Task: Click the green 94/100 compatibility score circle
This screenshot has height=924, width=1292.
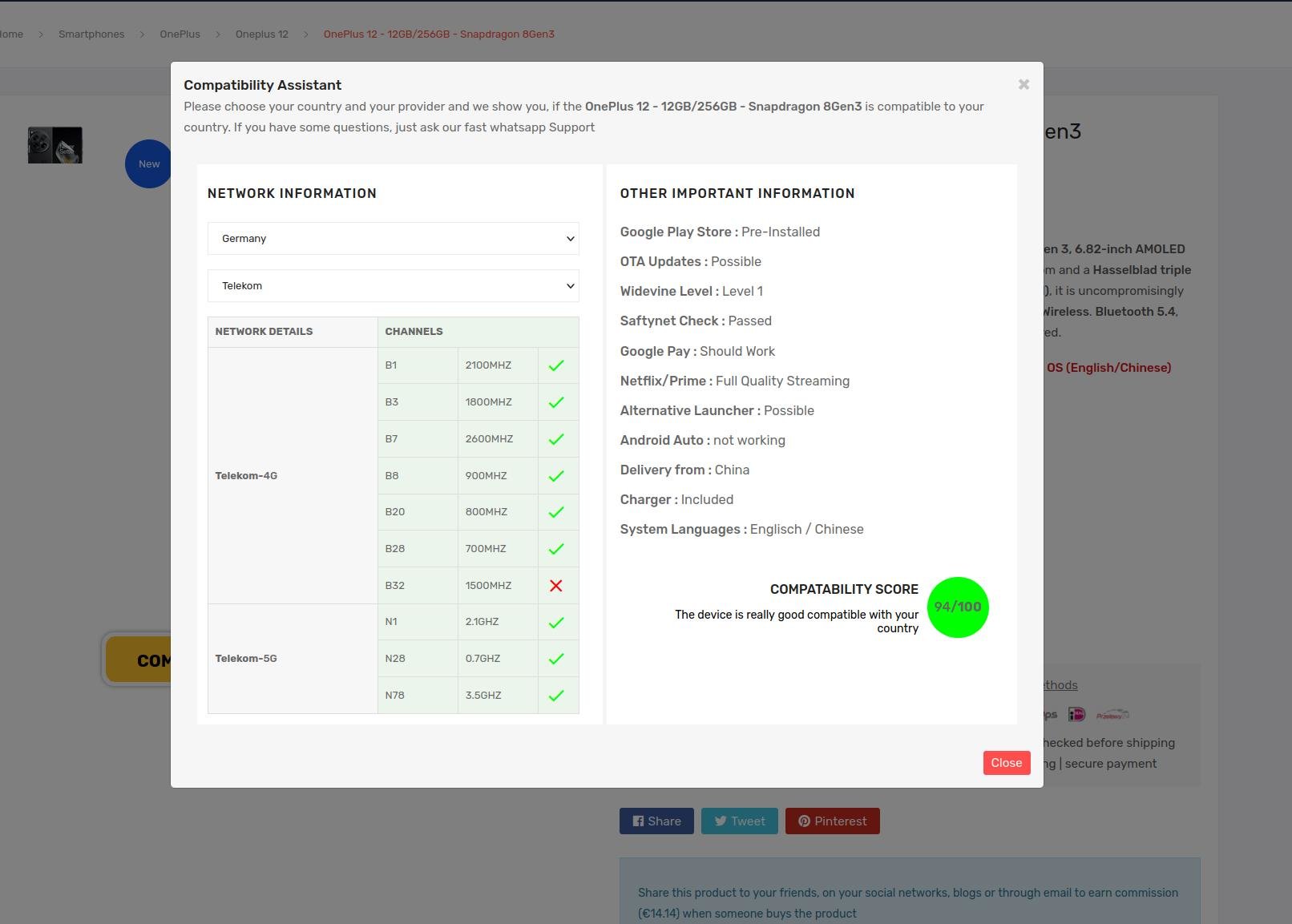Action: pyautogui.click(x=958, y=607)
